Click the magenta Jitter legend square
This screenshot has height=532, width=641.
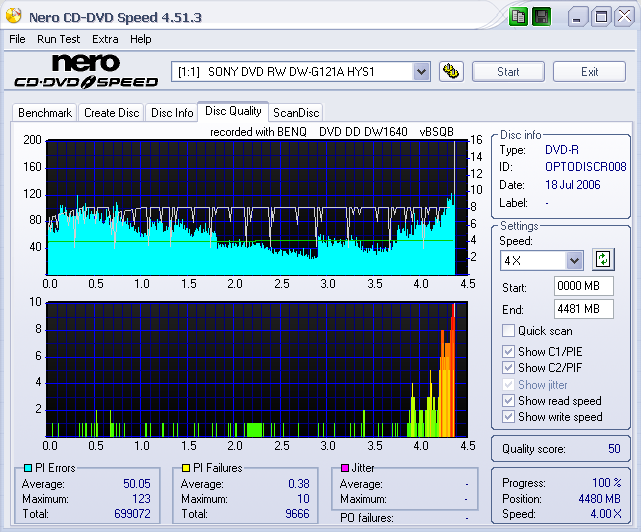[344, 468]
